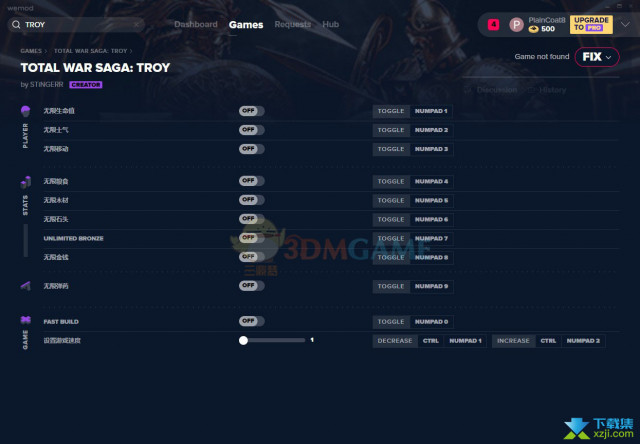Click CTRL key in decrease hotkey
The height and width of the screenshot is (444, 640).
pos(431,341)
